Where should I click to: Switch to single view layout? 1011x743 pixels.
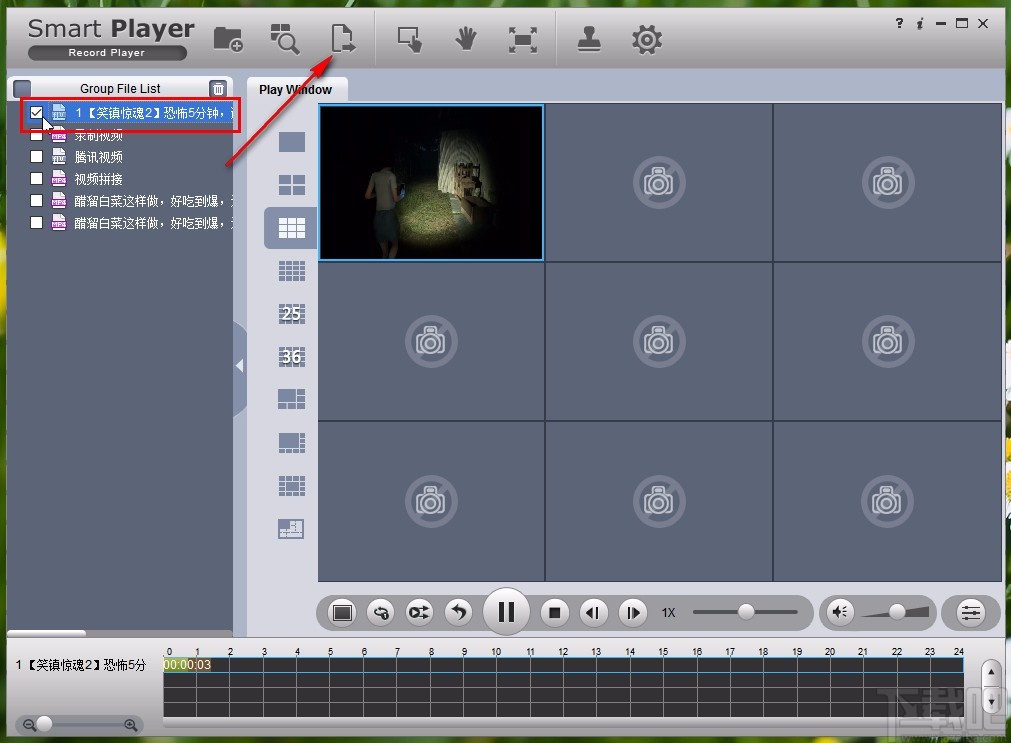(x=290, y=141)
